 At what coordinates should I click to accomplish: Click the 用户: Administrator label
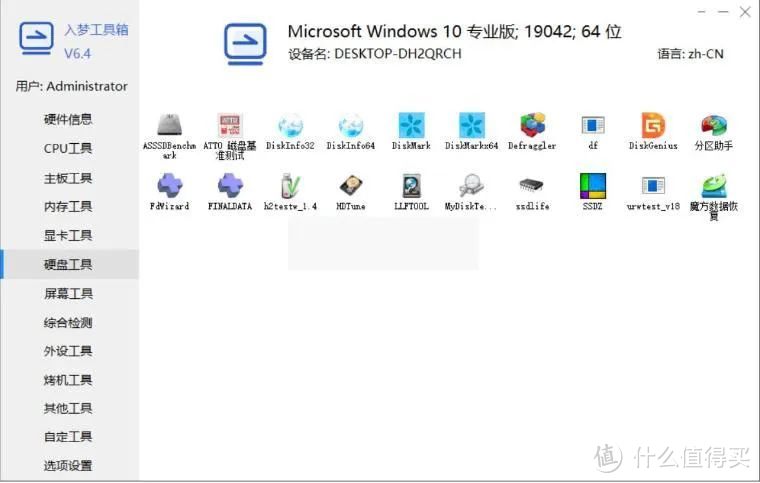[71, 86]
